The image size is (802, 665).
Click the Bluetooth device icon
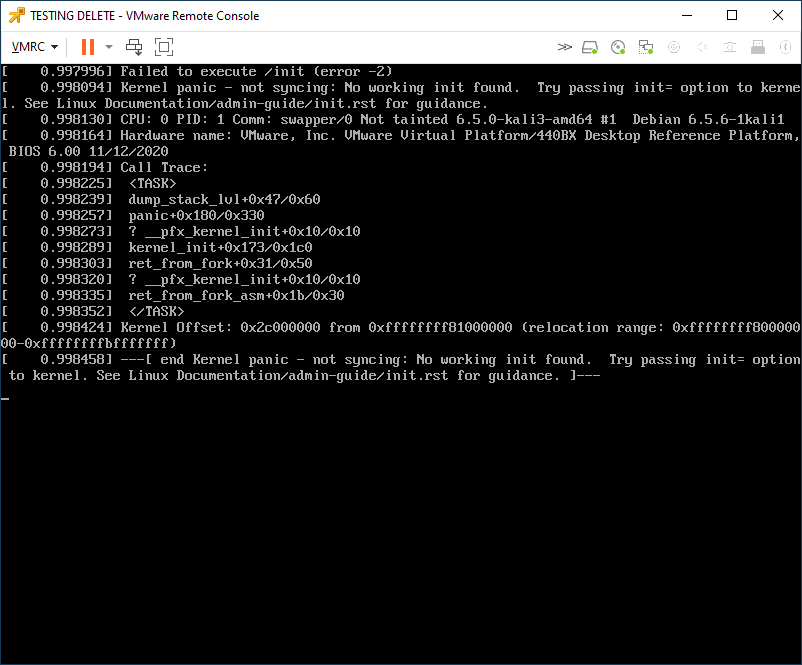(x=784, y=47)
